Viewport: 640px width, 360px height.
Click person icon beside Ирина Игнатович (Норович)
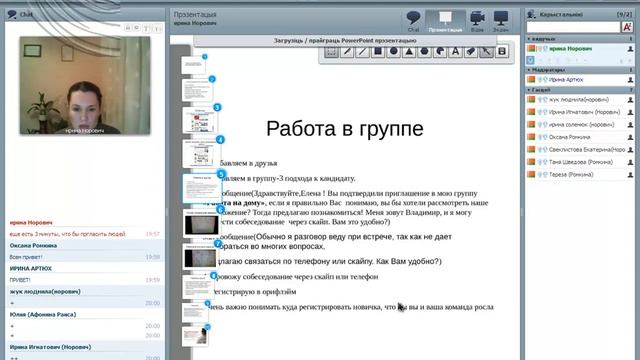[x=630, y=112]
